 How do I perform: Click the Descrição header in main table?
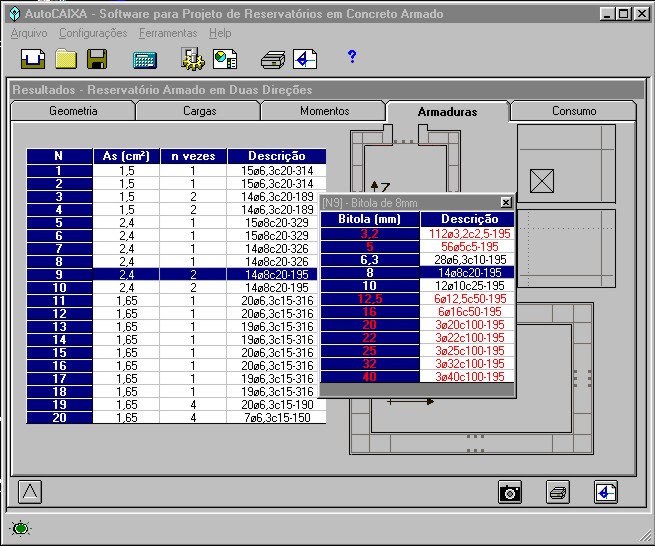coord(277,156)
